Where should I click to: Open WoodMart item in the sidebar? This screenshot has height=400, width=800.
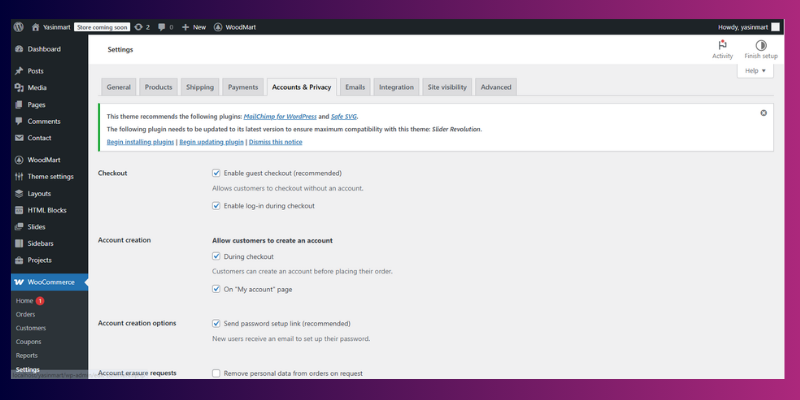pos(44,160)
